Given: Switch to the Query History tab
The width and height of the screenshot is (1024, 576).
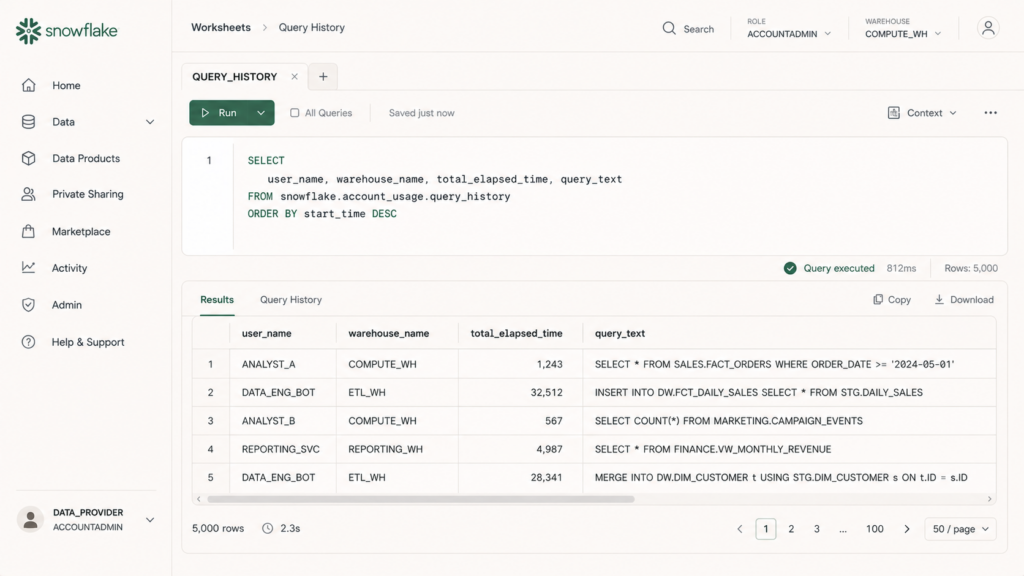Looking at the screenshot, I should pyautogui.click(x=291, y=300).
